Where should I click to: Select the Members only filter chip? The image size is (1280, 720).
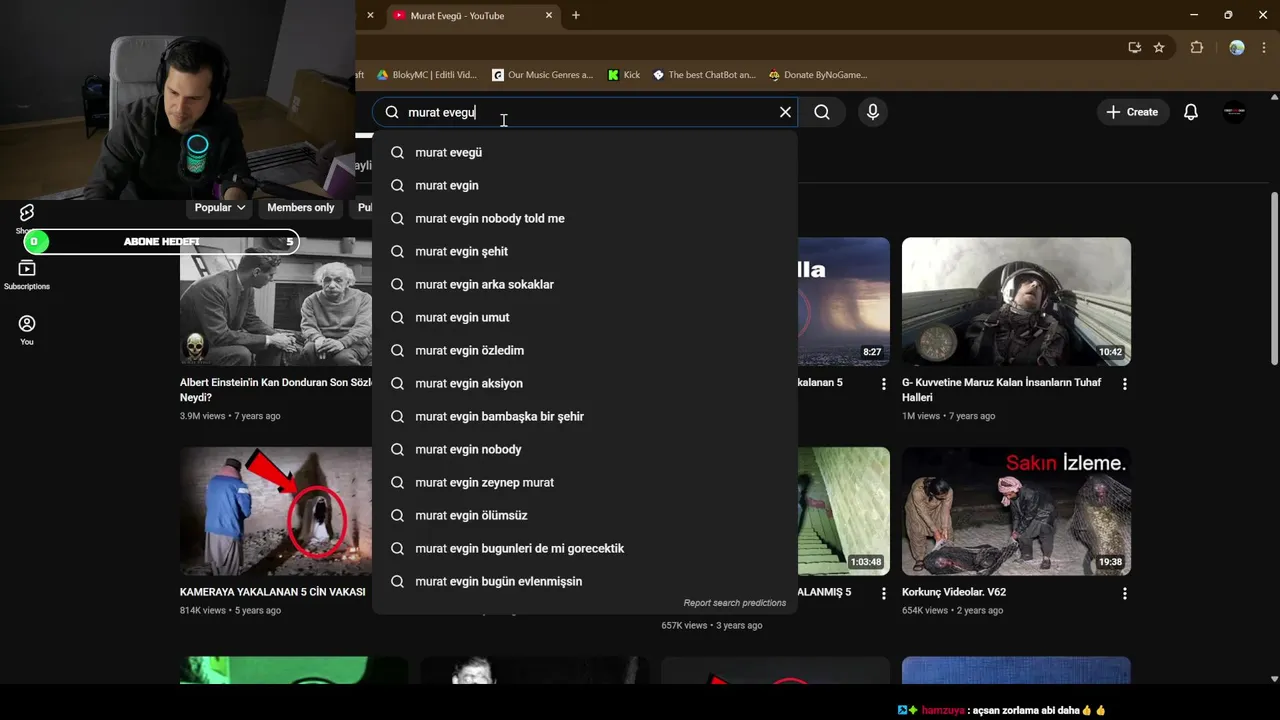tap(300, 207)
